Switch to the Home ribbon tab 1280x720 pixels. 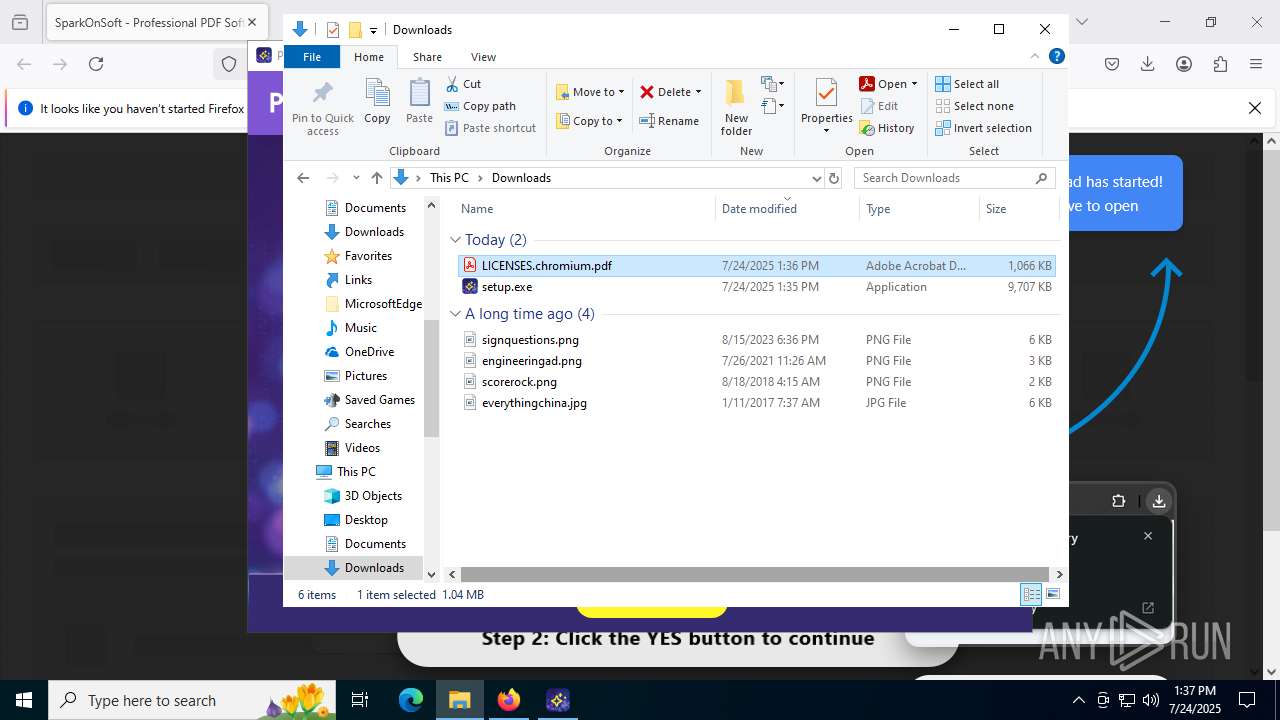368,57
